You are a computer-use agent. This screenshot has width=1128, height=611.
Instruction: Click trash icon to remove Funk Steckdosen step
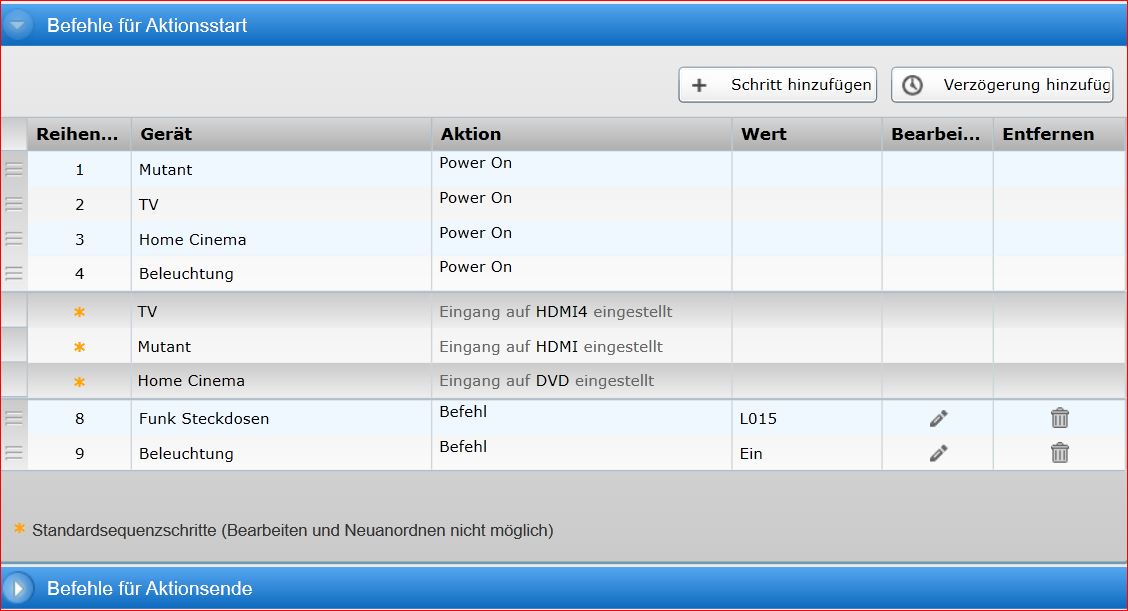(1059, 419)
